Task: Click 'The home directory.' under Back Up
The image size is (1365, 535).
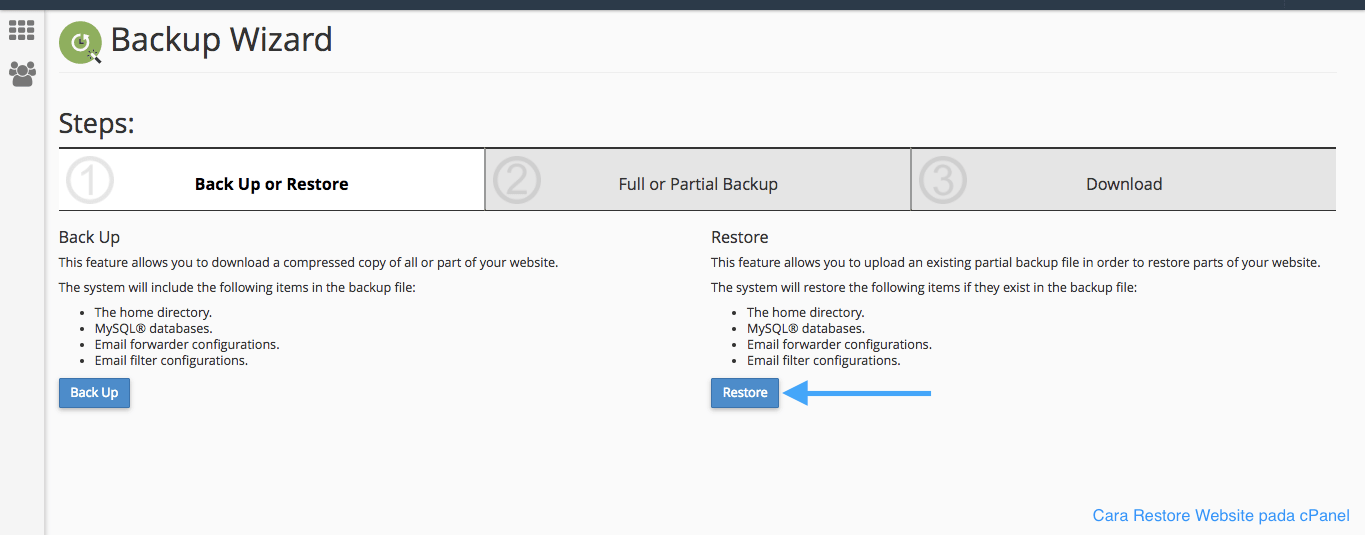Action: [153, 312]
